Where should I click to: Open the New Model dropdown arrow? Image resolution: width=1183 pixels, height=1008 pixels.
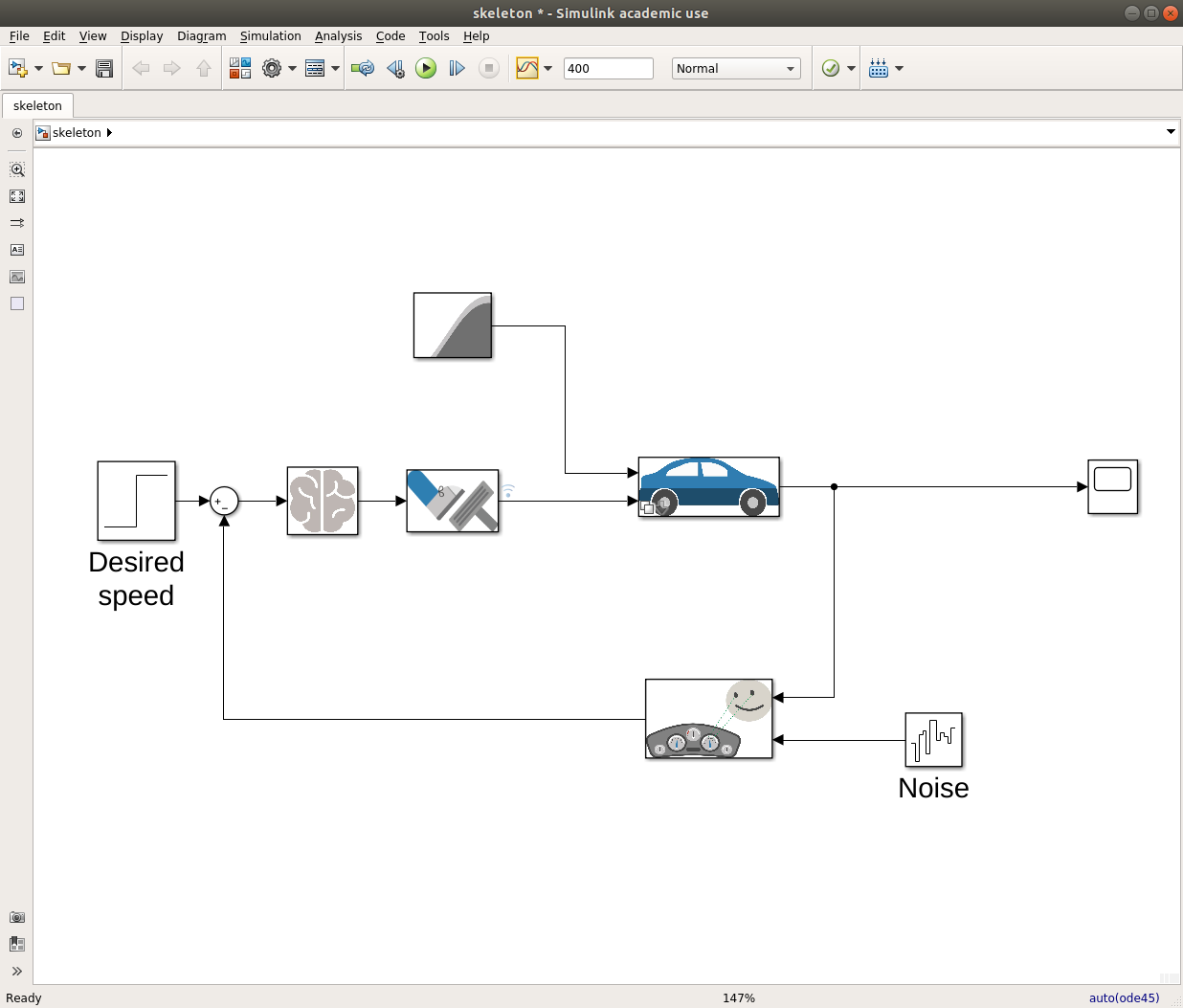(x=38, y=68)
